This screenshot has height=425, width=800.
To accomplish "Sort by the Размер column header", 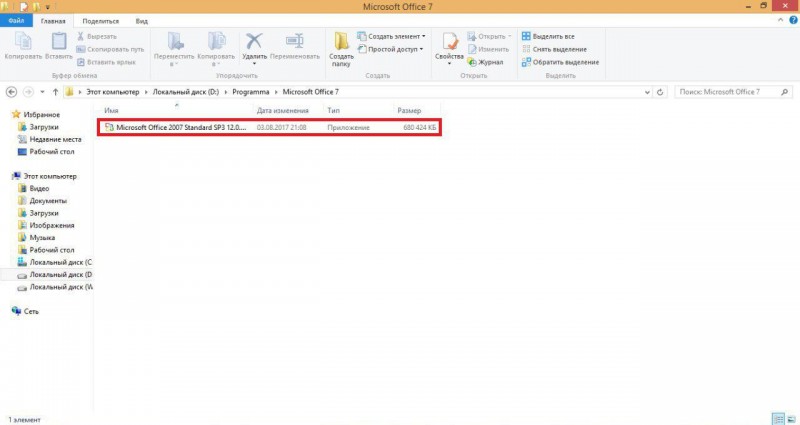I will 409,110.
